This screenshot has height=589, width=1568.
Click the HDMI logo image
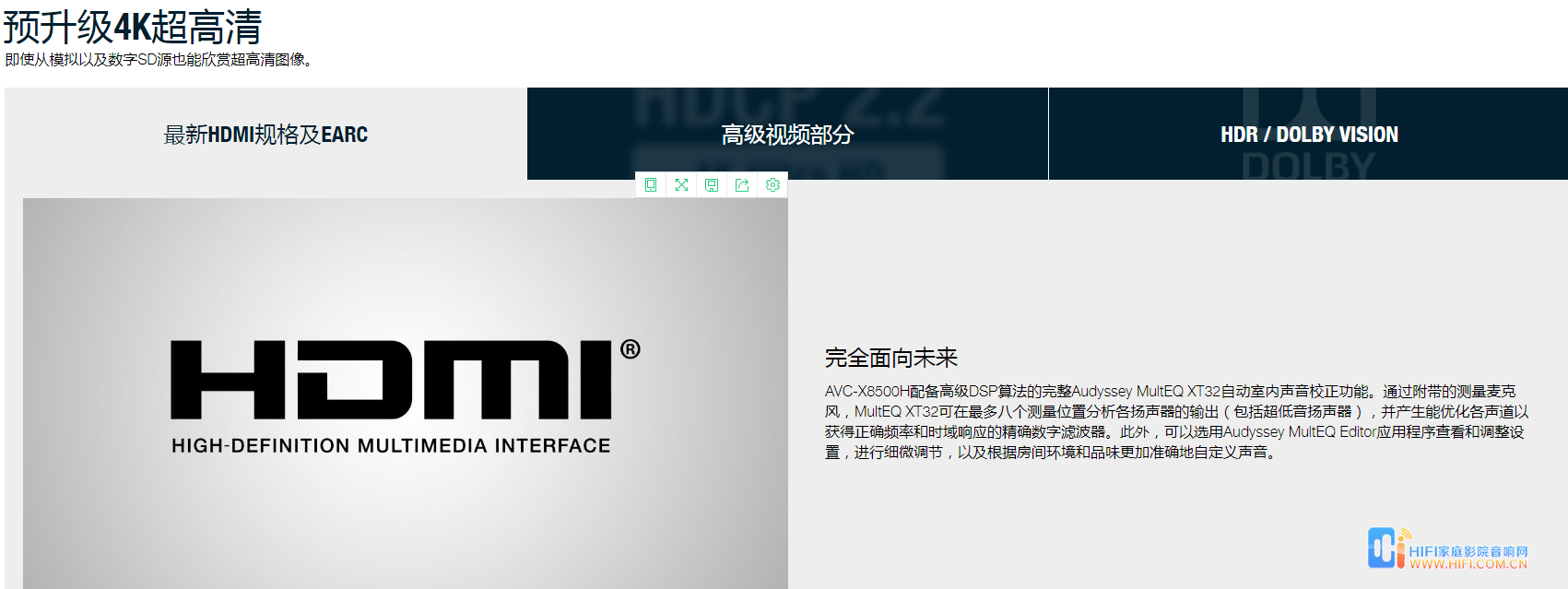tap(406, 394)
